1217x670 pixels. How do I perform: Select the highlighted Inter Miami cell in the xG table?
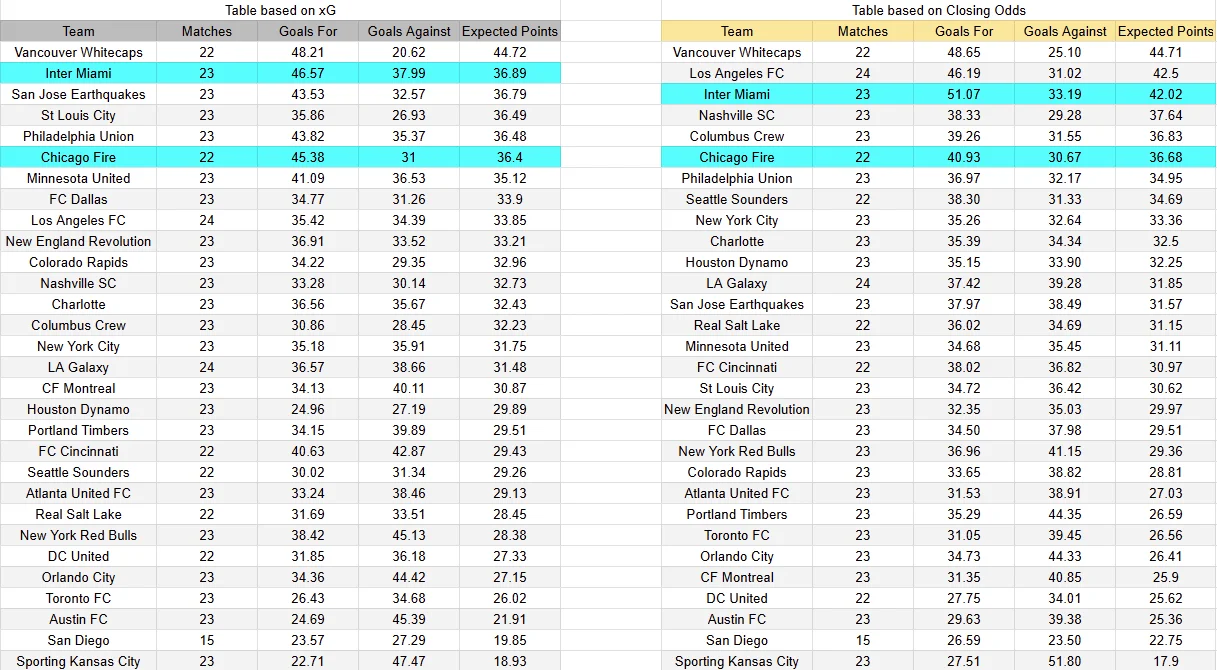(x=78, y=73)
